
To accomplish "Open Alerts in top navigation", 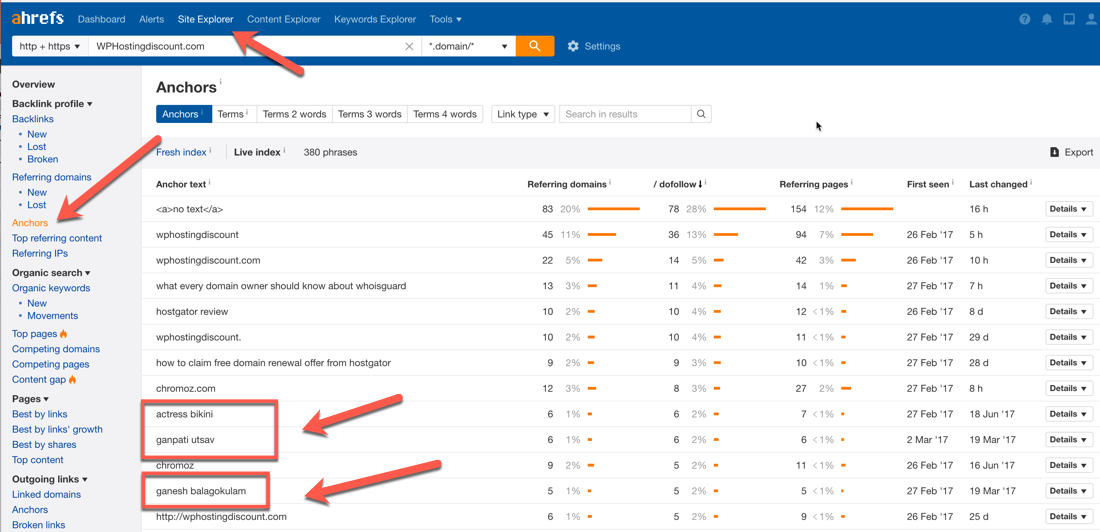I will point(152,19).
